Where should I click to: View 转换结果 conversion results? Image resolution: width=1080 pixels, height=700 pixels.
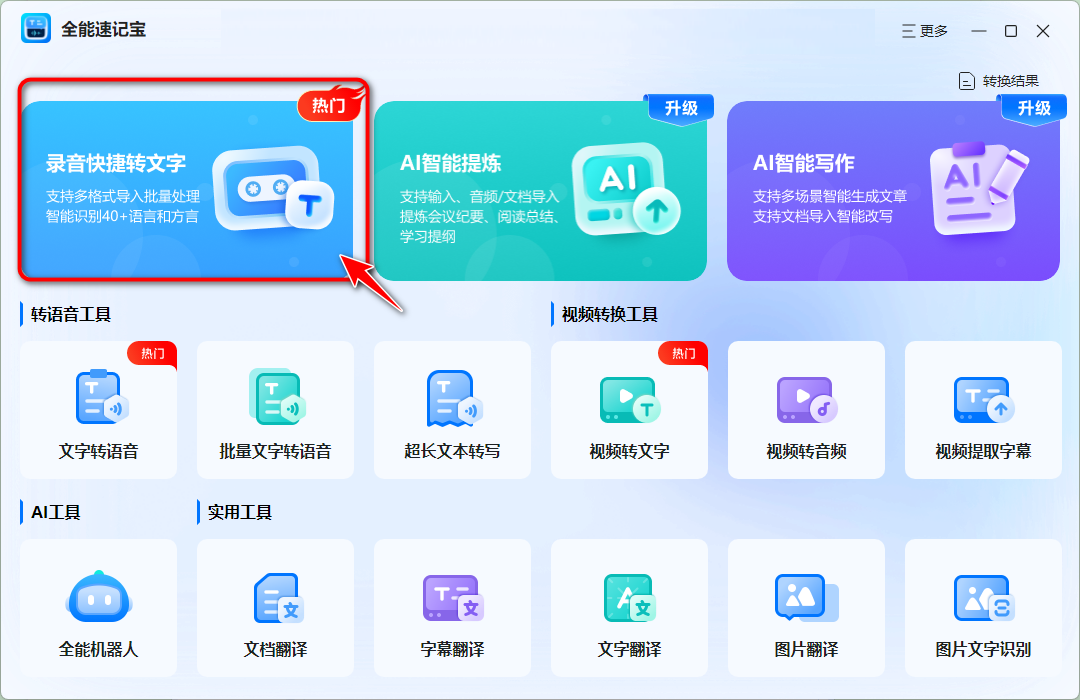998,81
